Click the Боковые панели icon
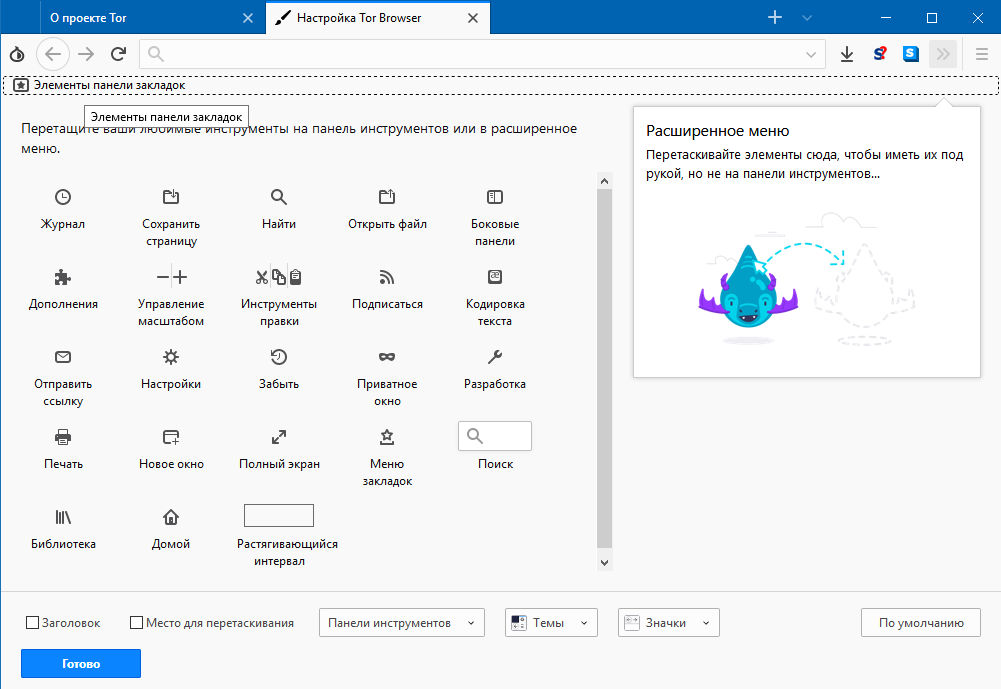The width and height of the screenshot is (1001, 689). pyautogui.click(x=495, y=197)
